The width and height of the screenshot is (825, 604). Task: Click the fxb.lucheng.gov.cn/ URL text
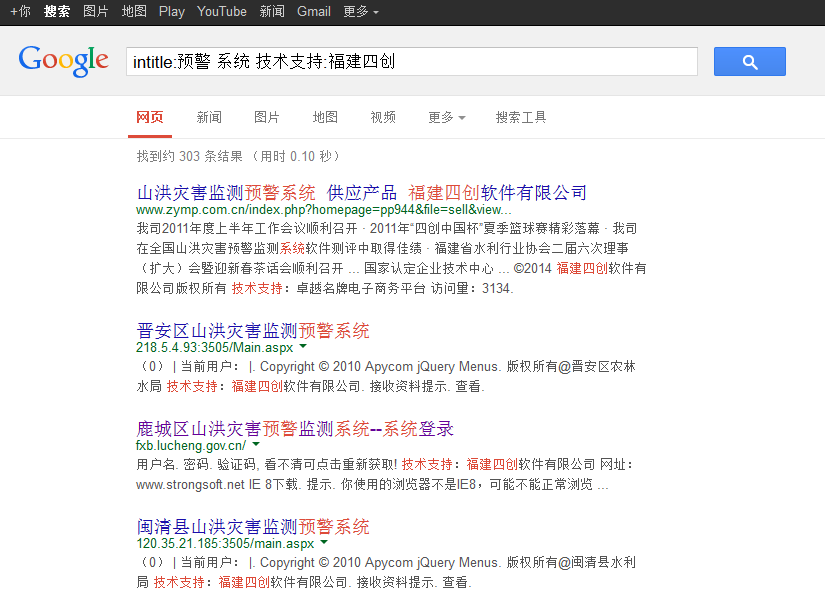coord(191,446)
